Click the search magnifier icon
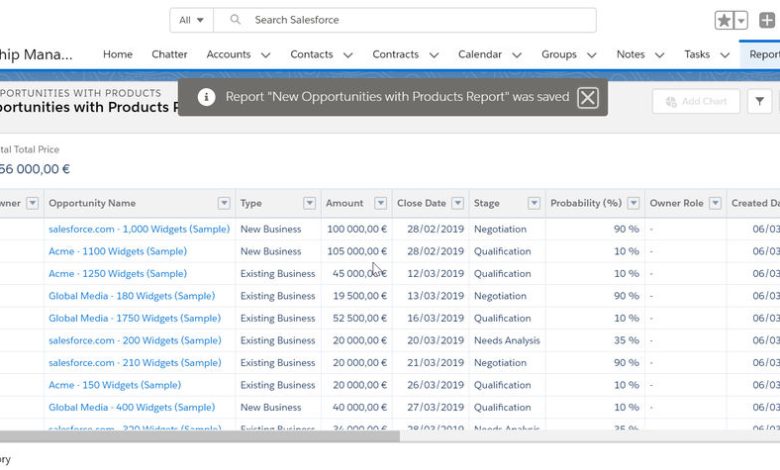 click(235, 19)
